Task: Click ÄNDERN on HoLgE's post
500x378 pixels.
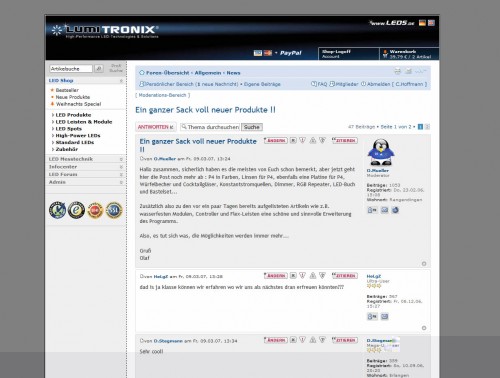Action: pyautogui.click(x=275, y=276)
